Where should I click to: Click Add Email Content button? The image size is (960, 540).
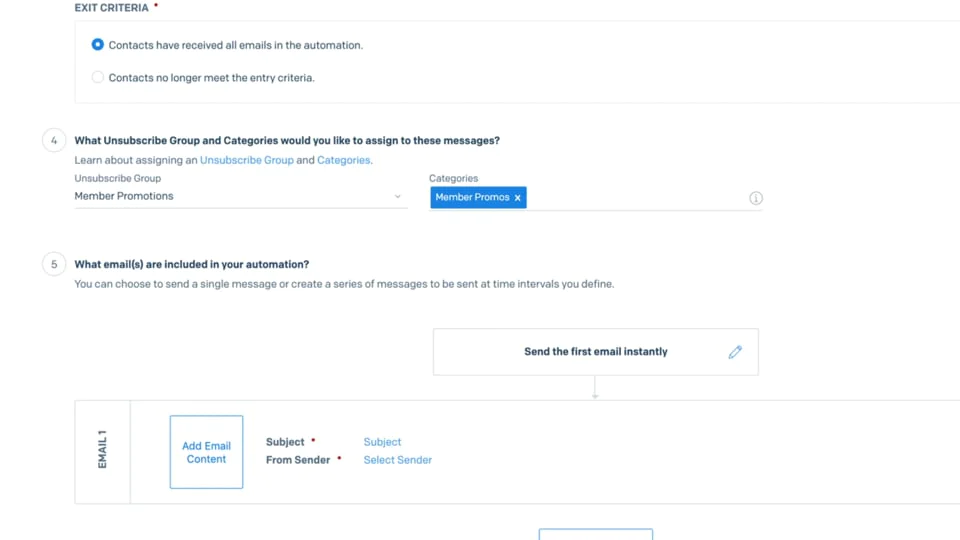point(206,452)
